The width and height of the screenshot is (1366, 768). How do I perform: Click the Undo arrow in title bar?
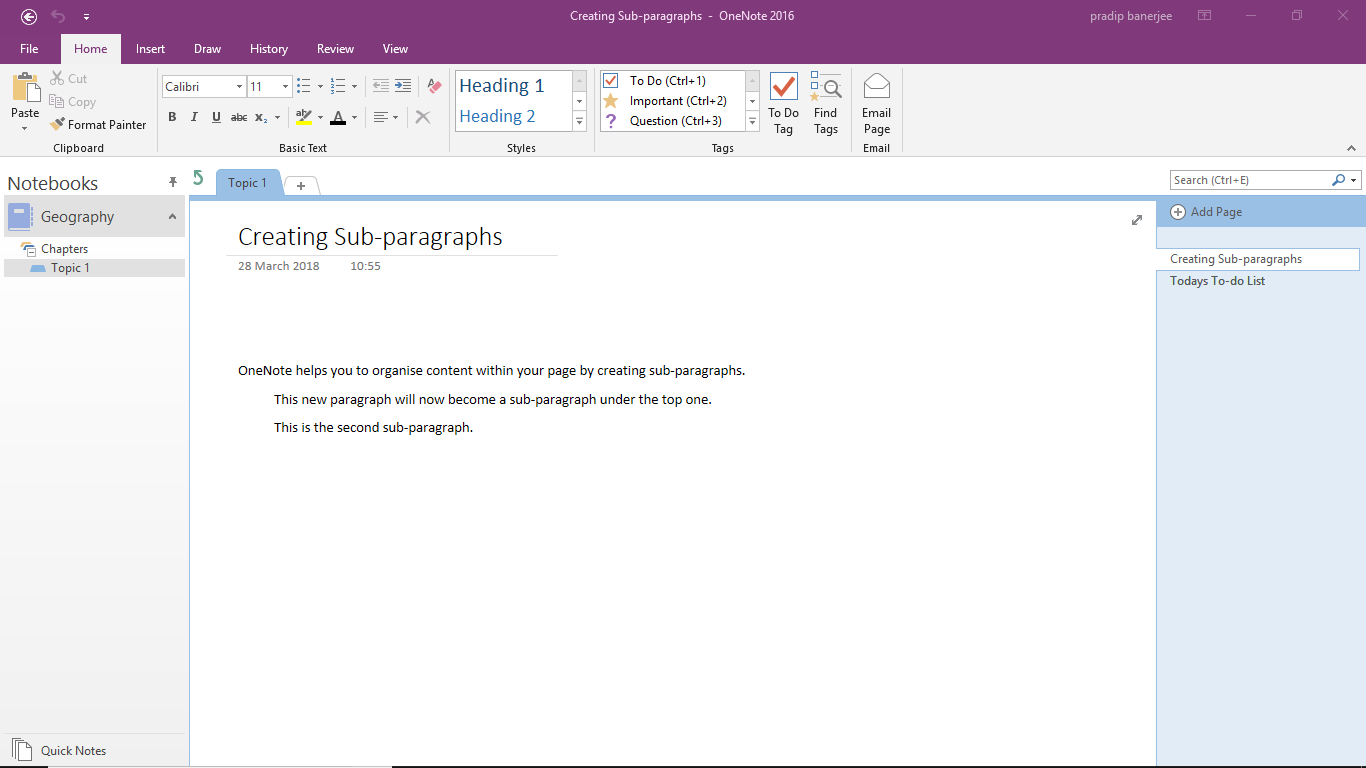58,16
